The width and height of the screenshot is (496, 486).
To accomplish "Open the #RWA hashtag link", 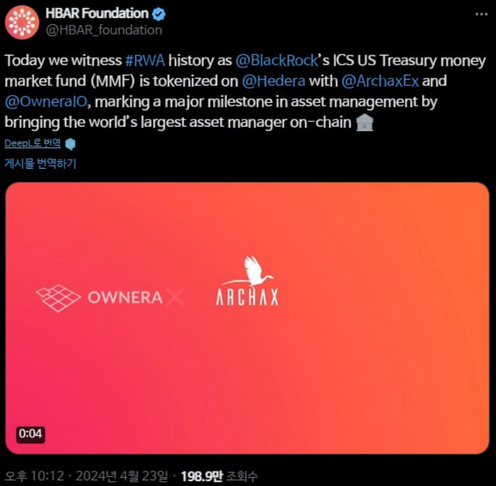I will (x=145, y=61).
